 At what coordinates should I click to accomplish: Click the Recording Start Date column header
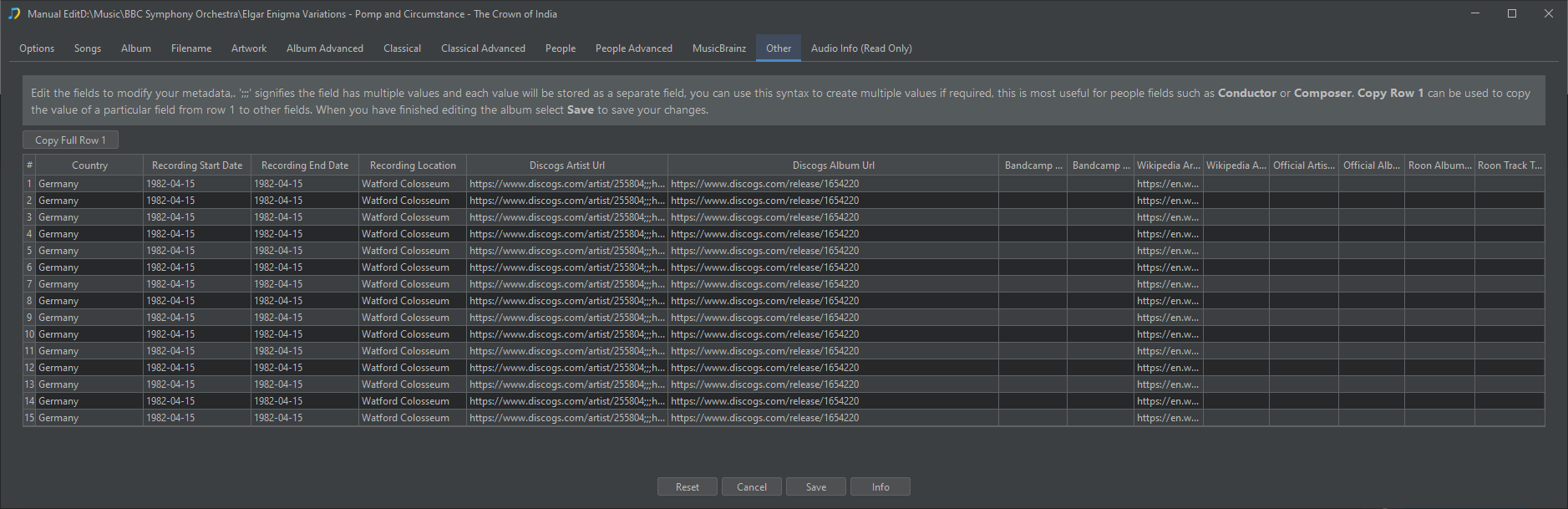tap(197, 165)
